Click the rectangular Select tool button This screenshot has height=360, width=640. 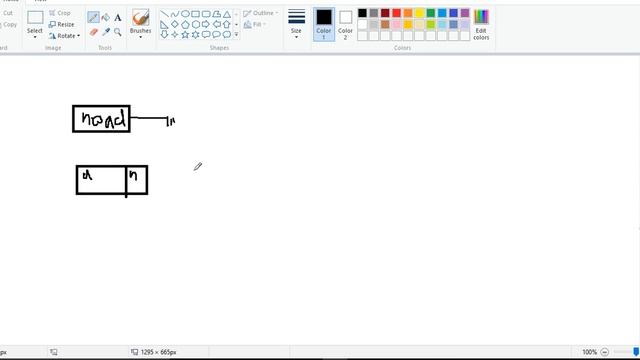tap(35, 18)
